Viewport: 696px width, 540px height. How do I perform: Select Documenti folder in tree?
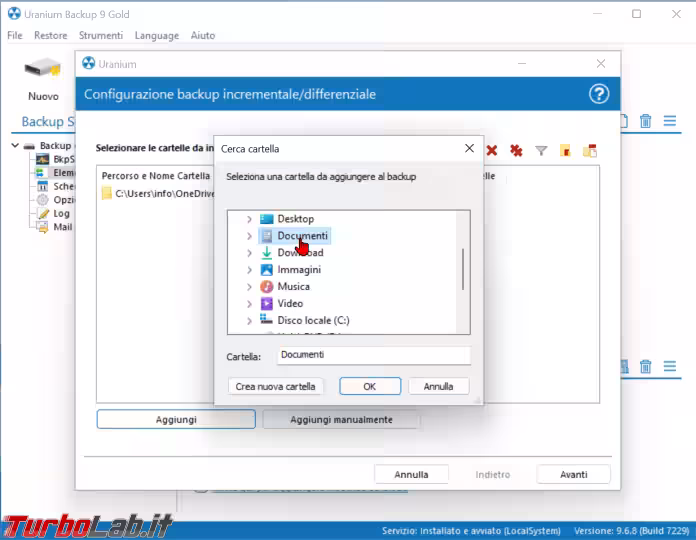(x=295, y=236)
